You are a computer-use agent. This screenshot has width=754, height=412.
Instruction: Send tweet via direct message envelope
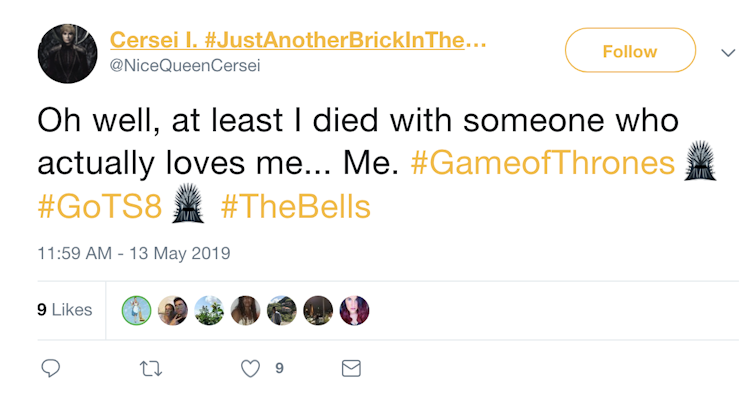[351, 369]
